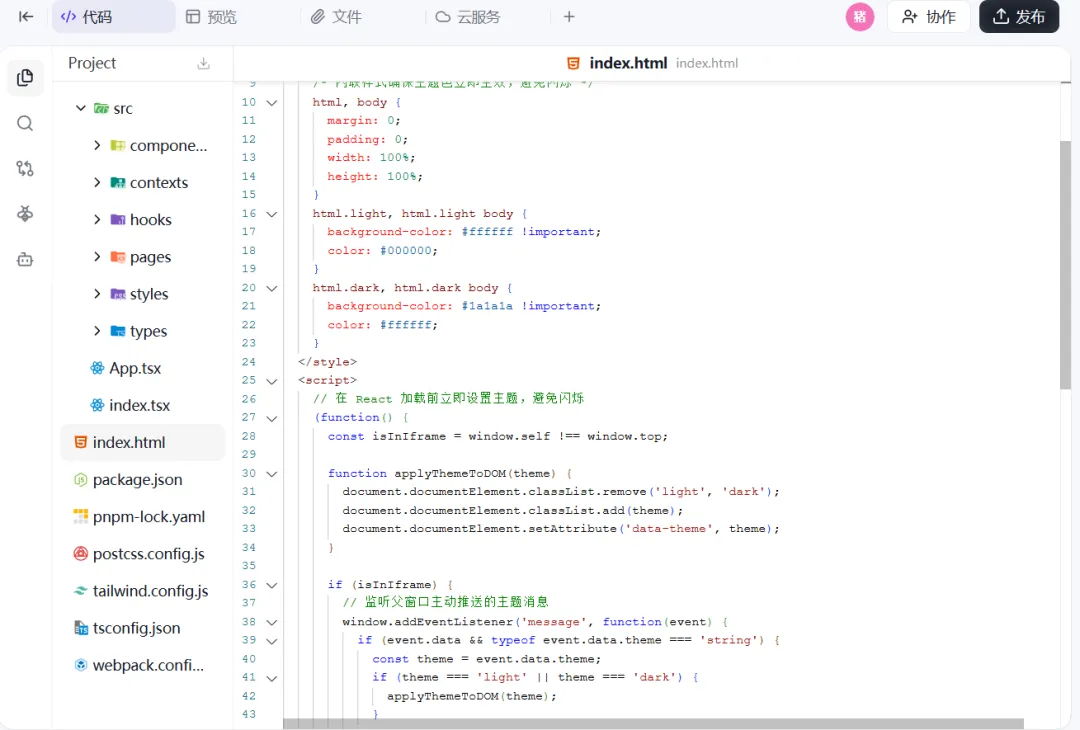1080x730 pixels.
Task: Expand the contexts folder chevron
Action: tap(97, 182)
